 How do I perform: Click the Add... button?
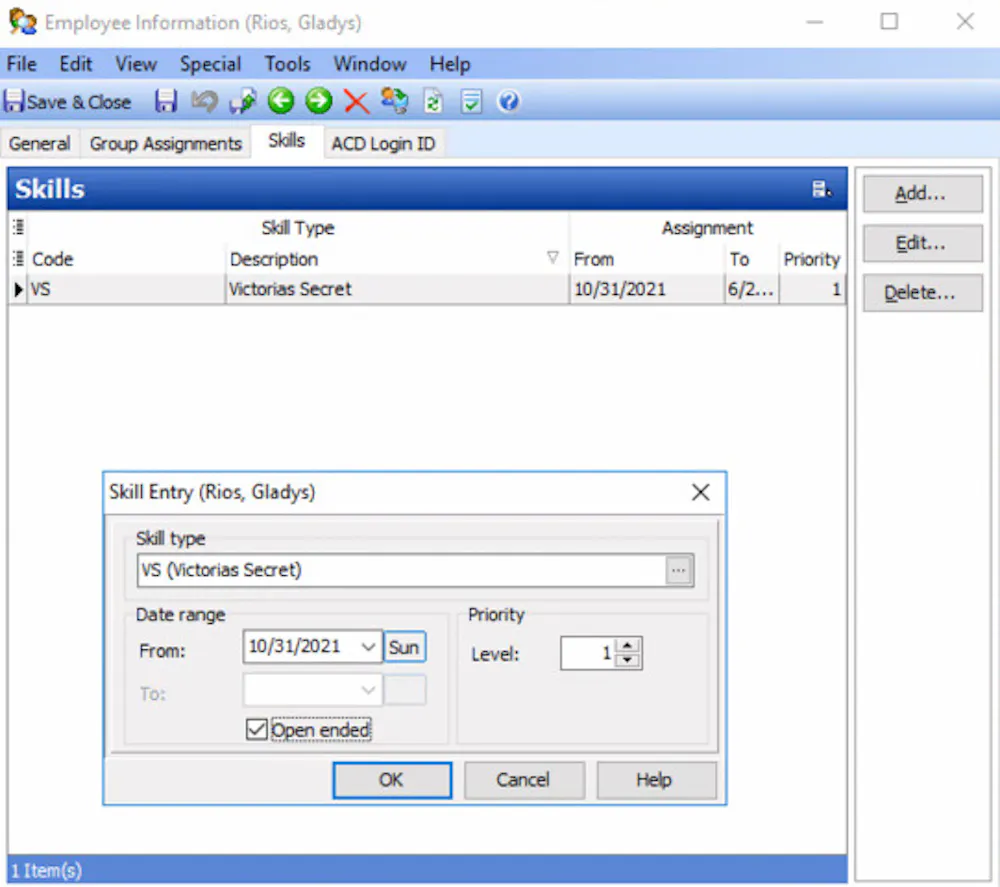(x=922, y=193)
